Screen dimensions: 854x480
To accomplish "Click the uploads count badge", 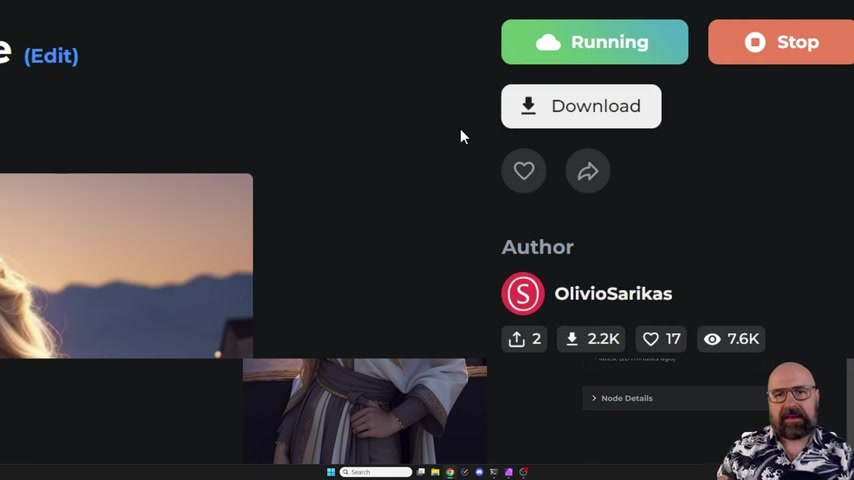I will [525, 339].
